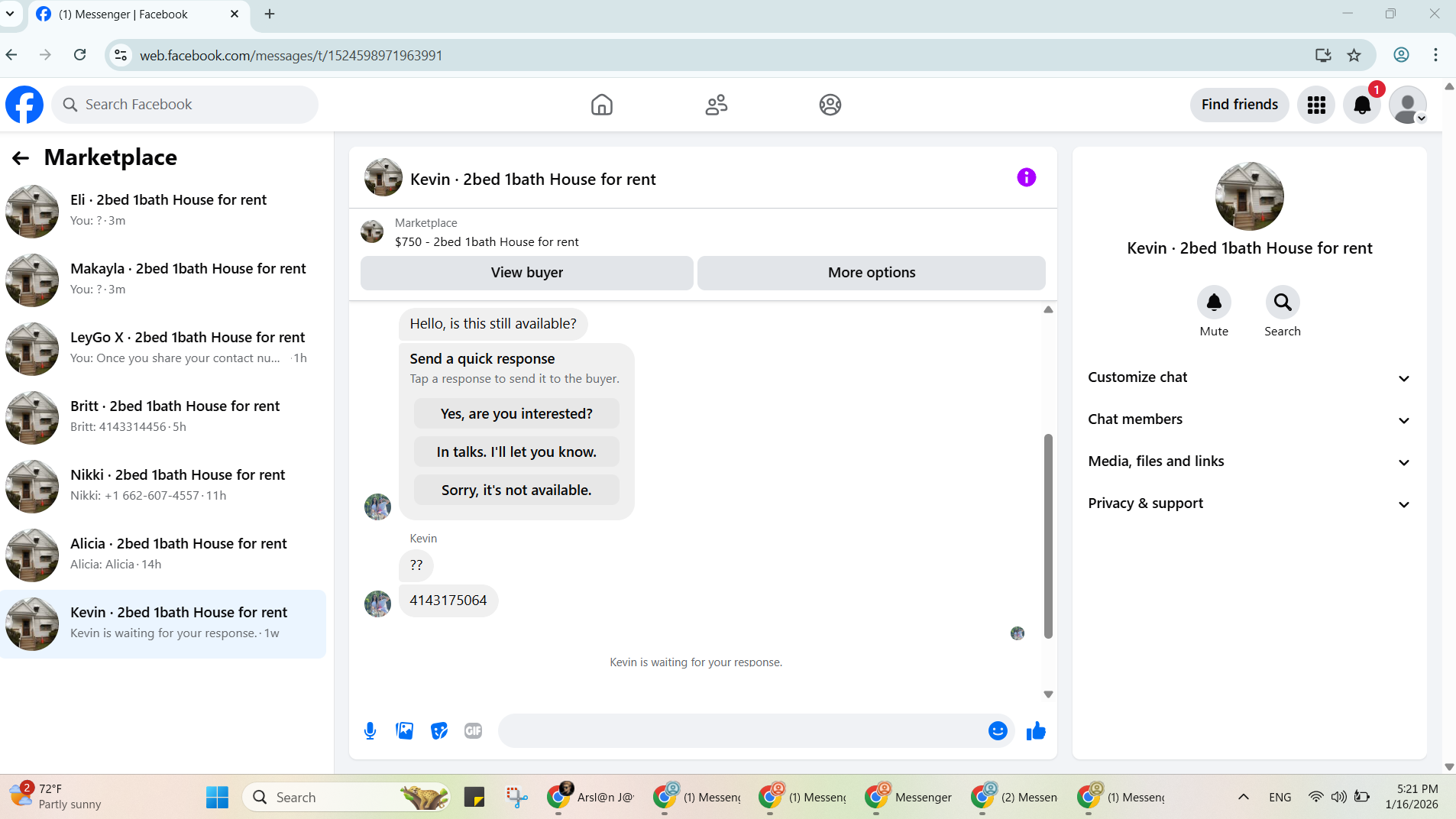Select Kevin conversation in list
This screenshot has width=1456, height=819.
click(x=163, y=623)
